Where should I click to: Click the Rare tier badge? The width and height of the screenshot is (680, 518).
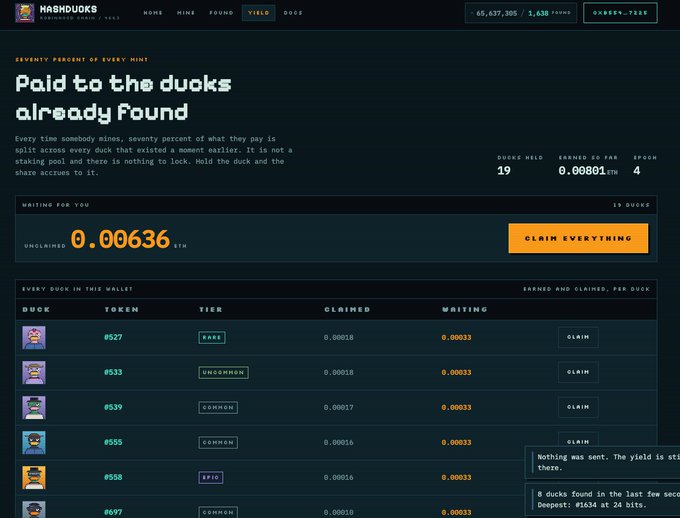click(x=212, y=338)
